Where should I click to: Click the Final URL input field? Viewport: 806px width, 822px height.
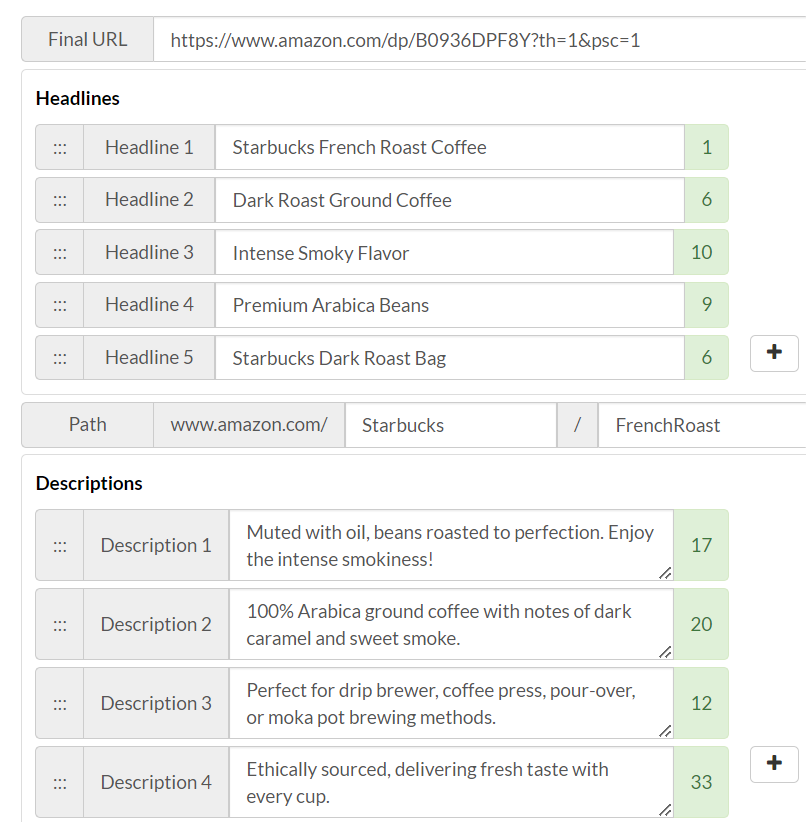tap(480, 40)
